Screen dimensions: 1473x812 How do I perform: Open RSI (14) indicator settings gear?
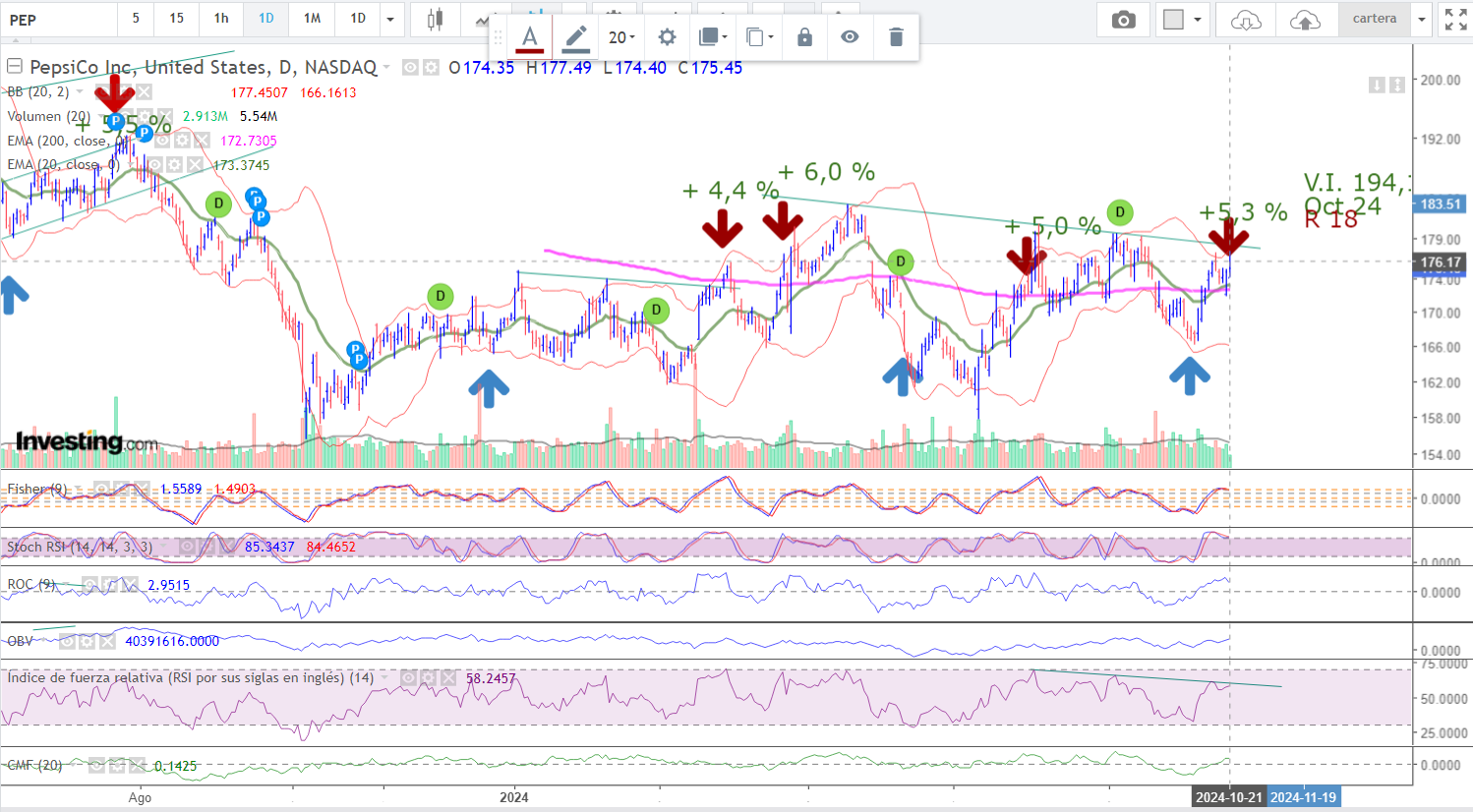click(x=428, y=678)
